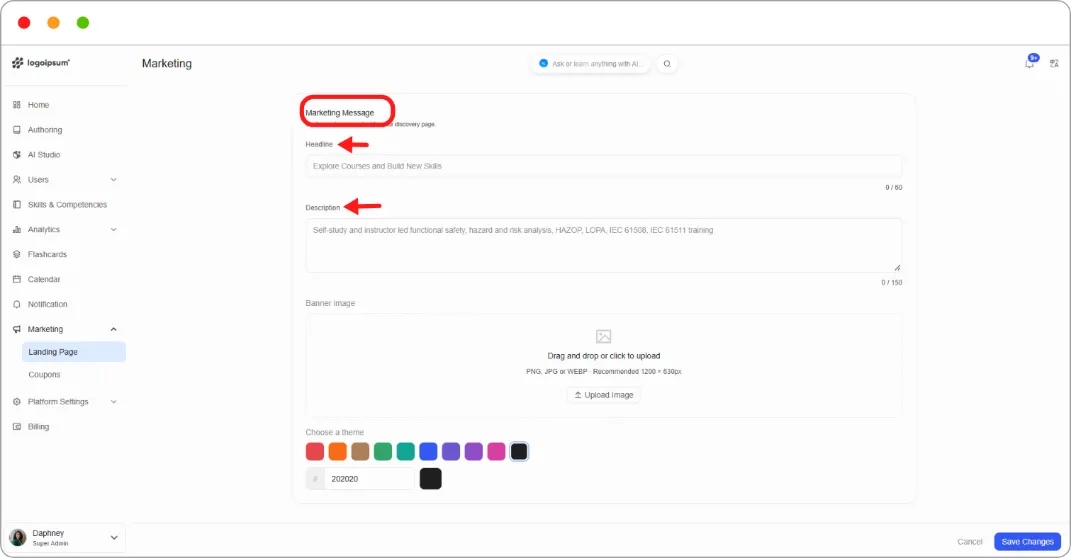Click the logoipsum logo icon
The height and width of the screenshot is (558, 1071).
pos(18,63)
